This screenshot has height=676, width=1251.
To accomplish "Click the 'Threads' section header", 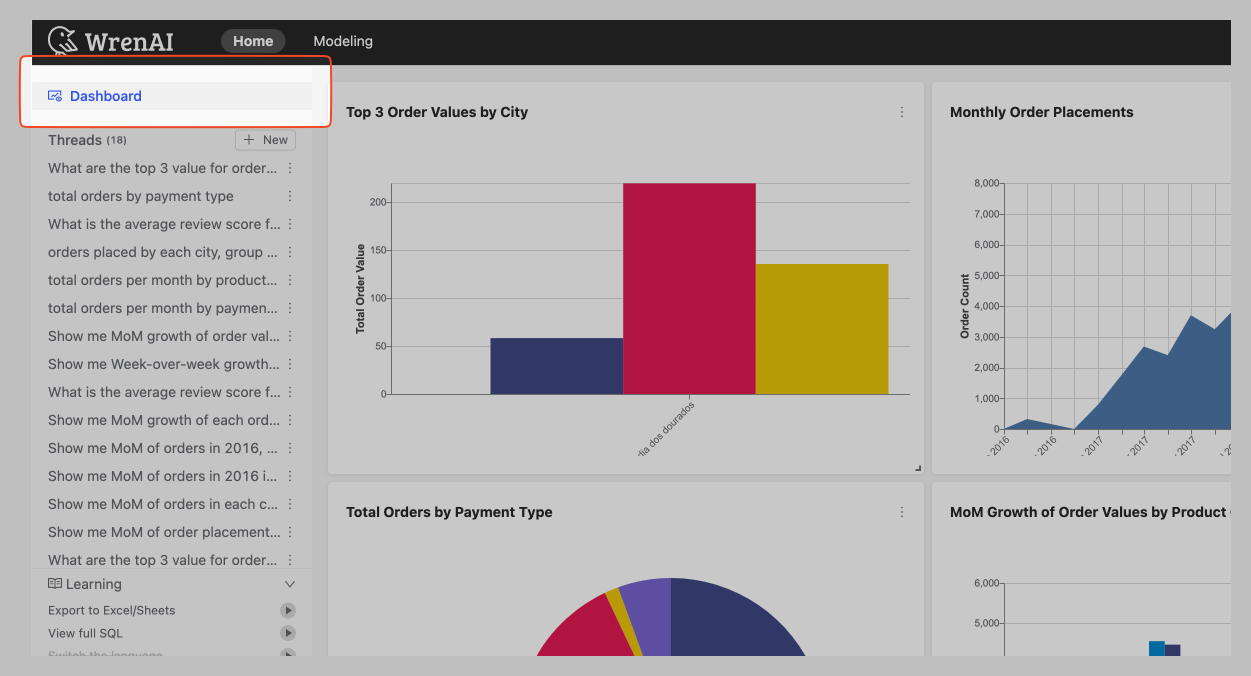I will tap(75, 140).
